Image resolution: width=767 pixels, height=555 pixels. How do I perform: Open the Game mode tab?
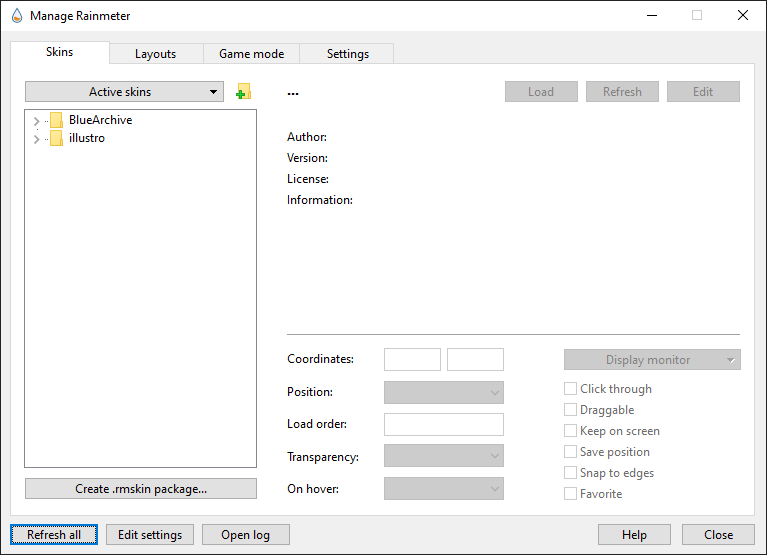click(x=251, y=54)
